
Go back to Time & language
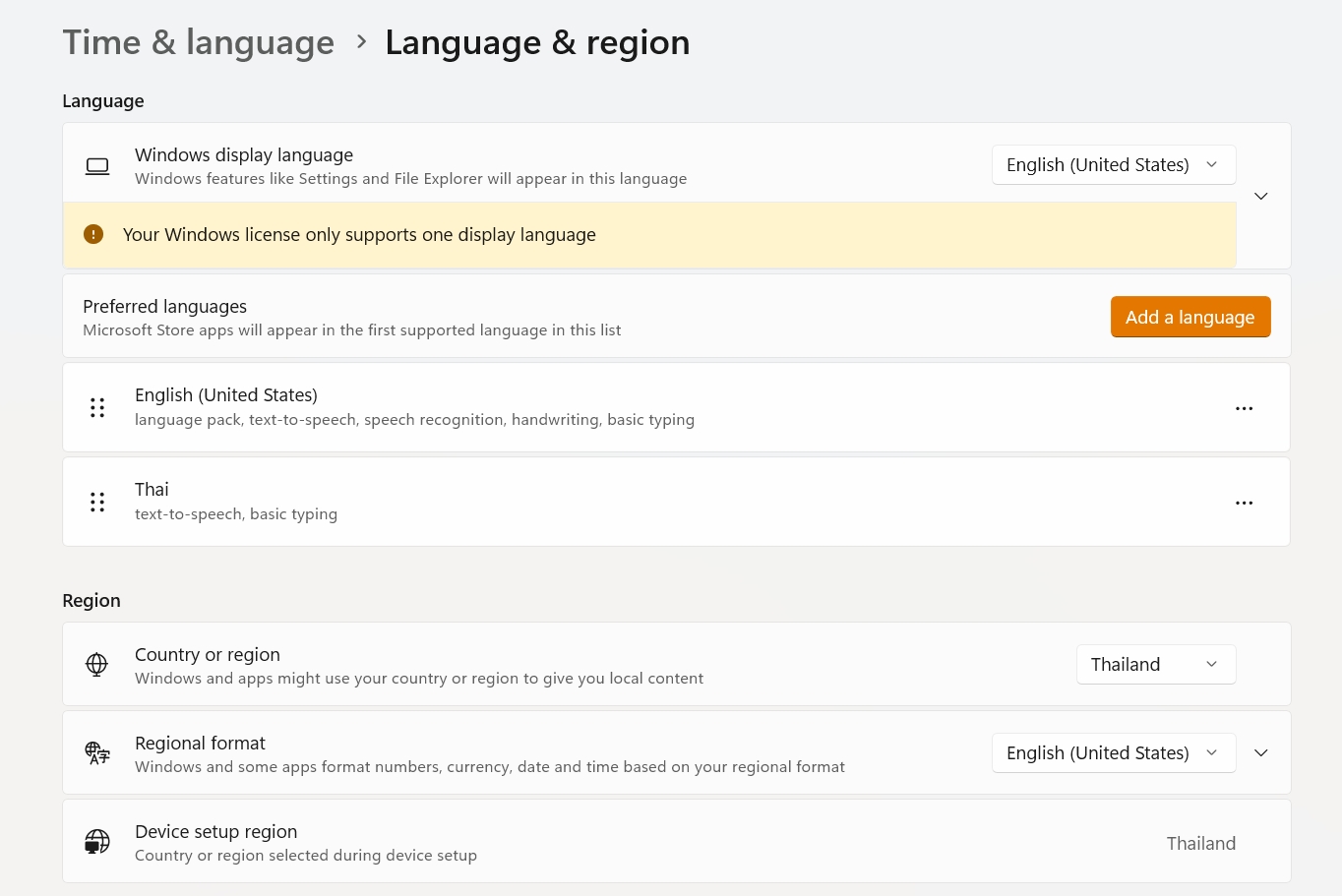click(199, 42)
